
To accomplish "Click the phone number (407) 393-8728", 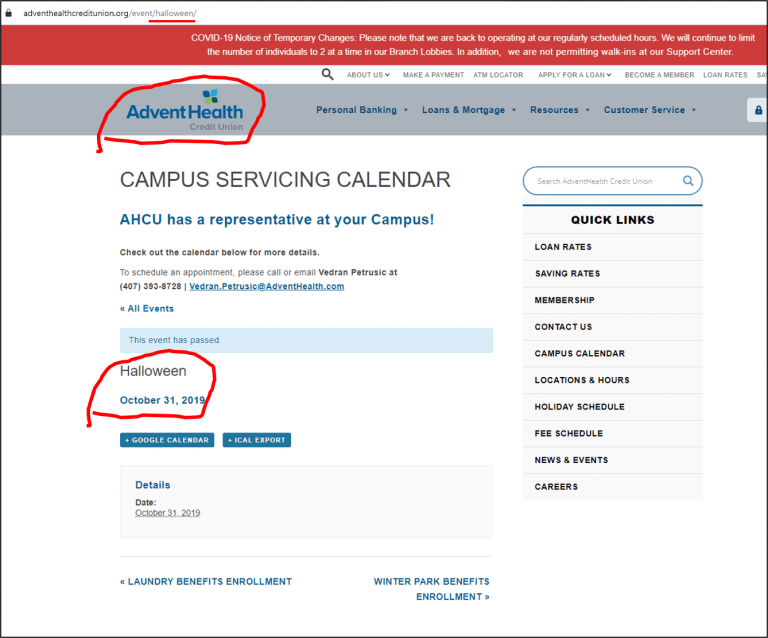I will click(150, 286).
